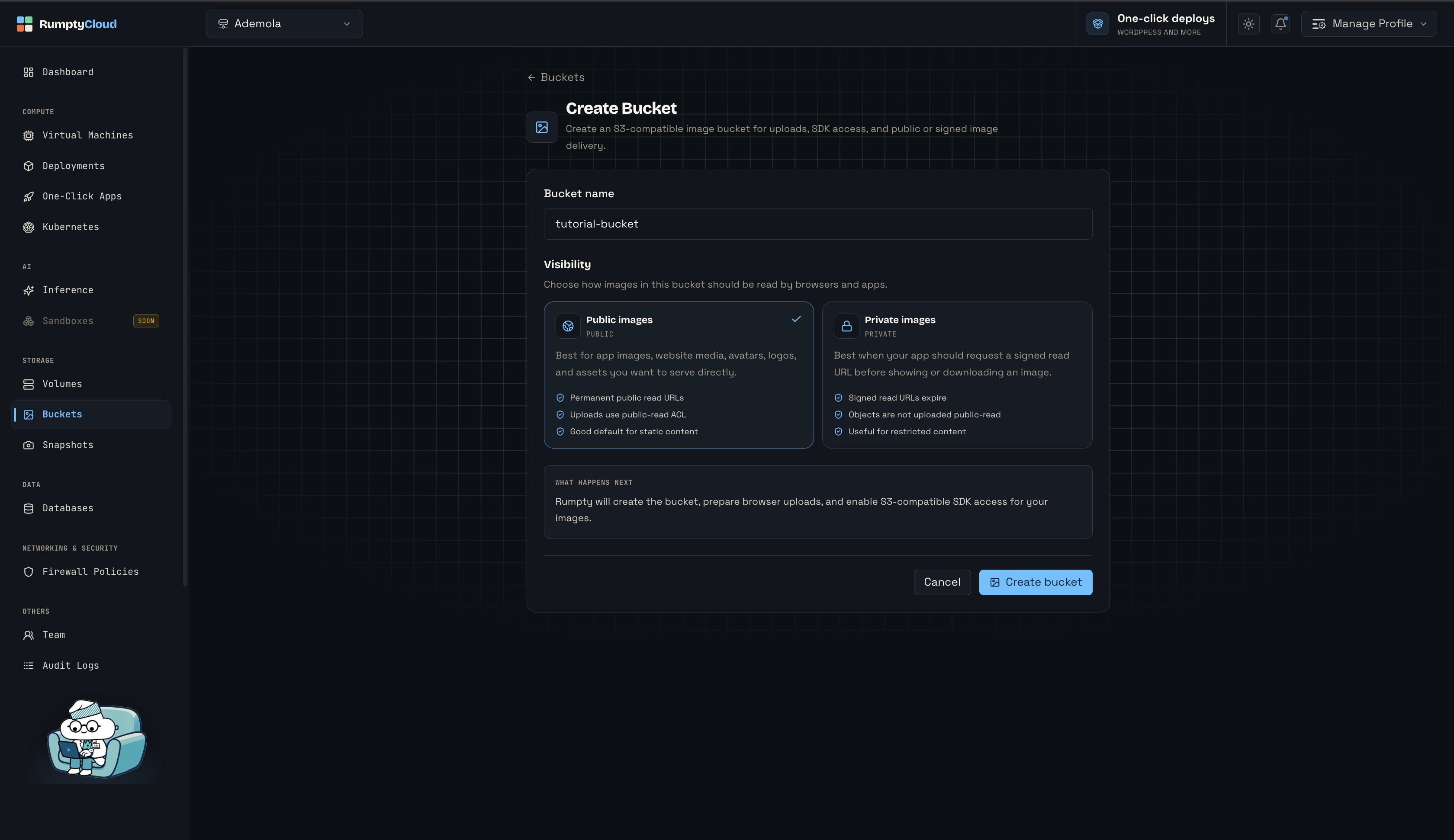Click the Firewall Policies shield icon
The width and height of the screenshot is (1454, 840).
28,572
